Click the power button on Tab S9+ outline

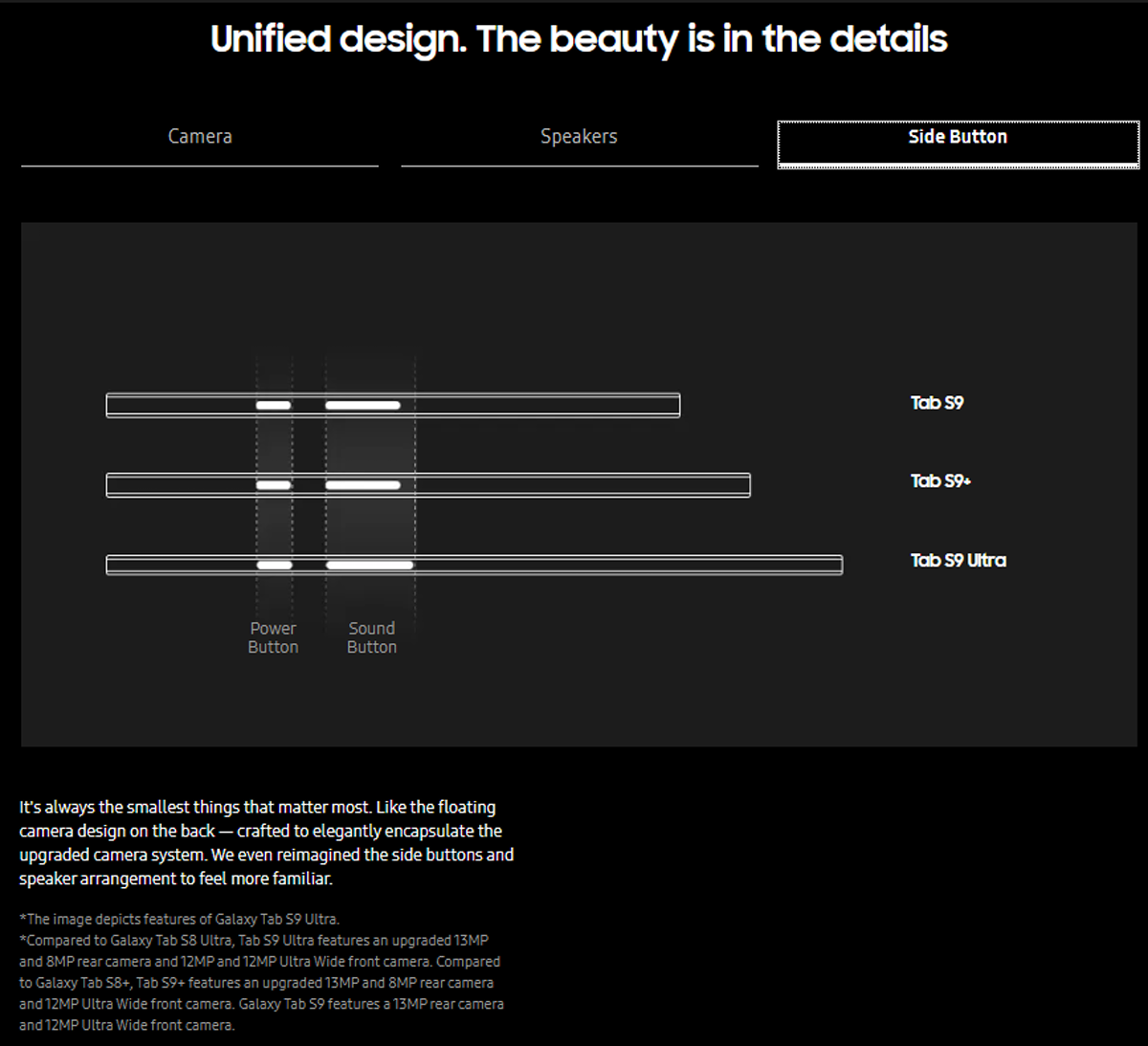(x=274, y=485)
